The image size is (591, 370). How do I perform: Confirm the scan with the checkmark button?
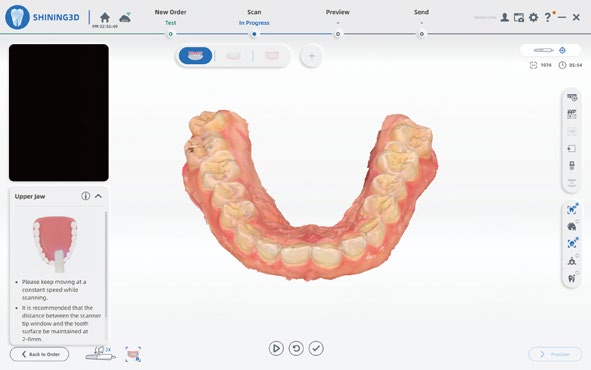click(316, 349)
